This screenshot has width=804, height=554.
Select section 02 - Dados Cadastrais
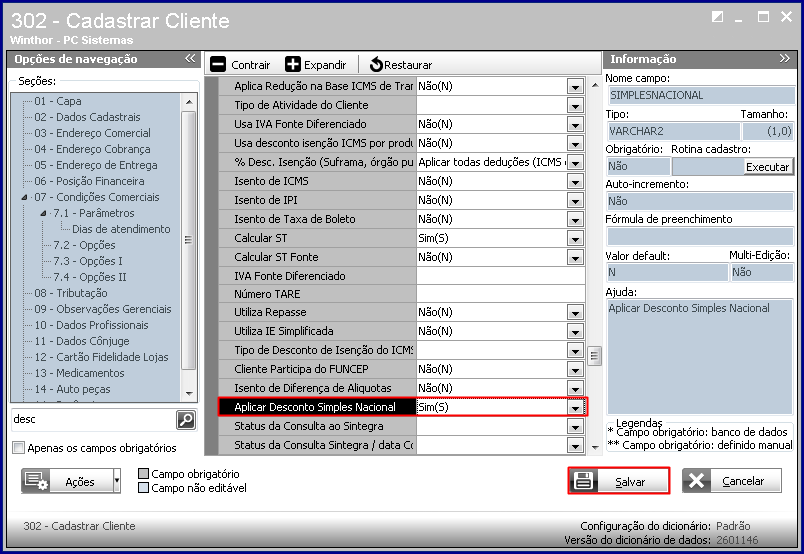pos(87,117)
